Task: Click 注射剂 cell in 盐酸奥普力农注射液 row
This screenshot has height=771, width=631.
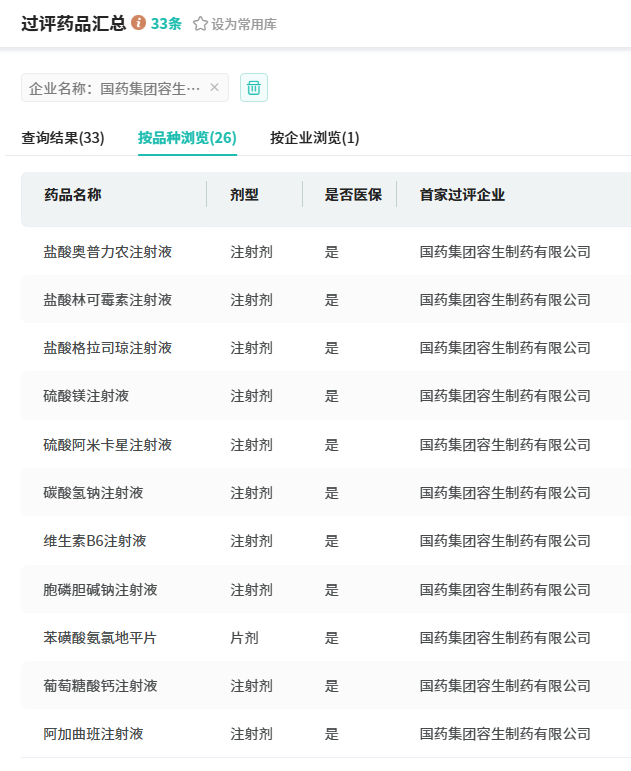Action: 251,252
